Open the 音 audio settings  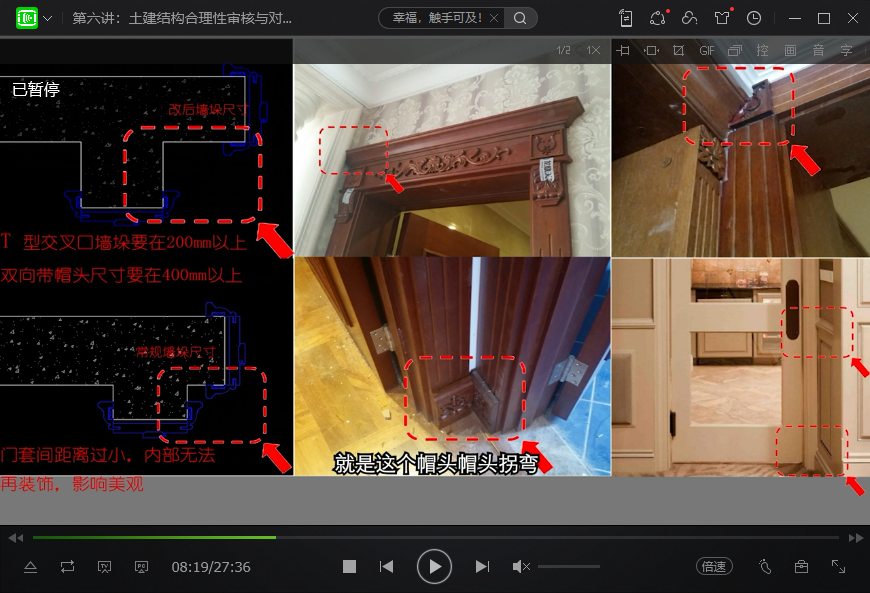point(818,50)
